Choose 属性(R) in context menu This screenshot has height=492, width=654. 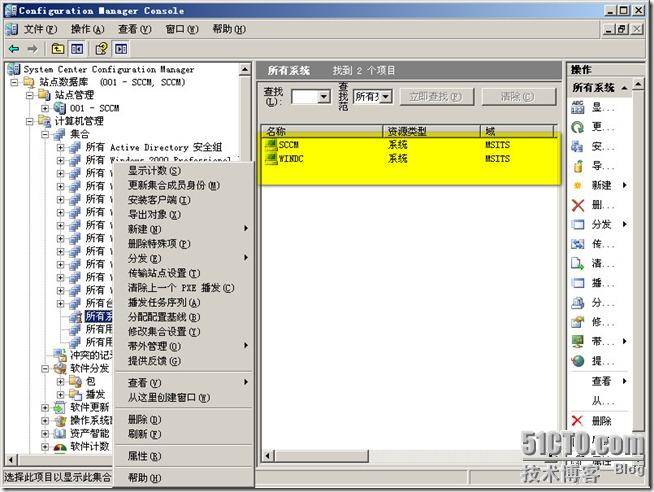coord(184,457)
